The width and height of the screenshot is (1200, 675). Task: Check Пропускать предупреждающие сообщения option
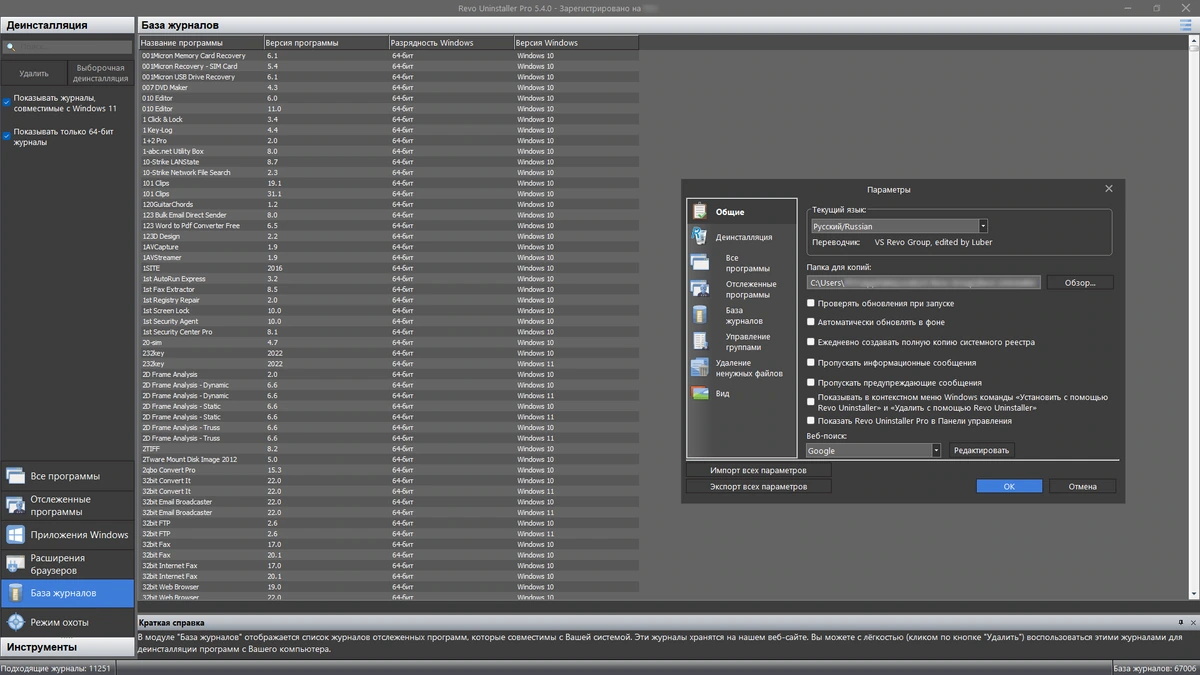[811, 382]
